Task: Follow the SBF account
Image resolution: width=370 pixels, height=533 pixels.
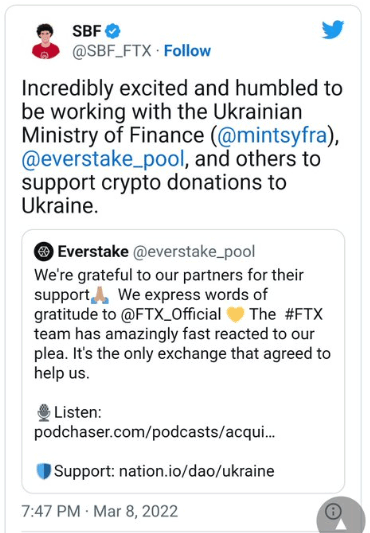Action: 187,51
